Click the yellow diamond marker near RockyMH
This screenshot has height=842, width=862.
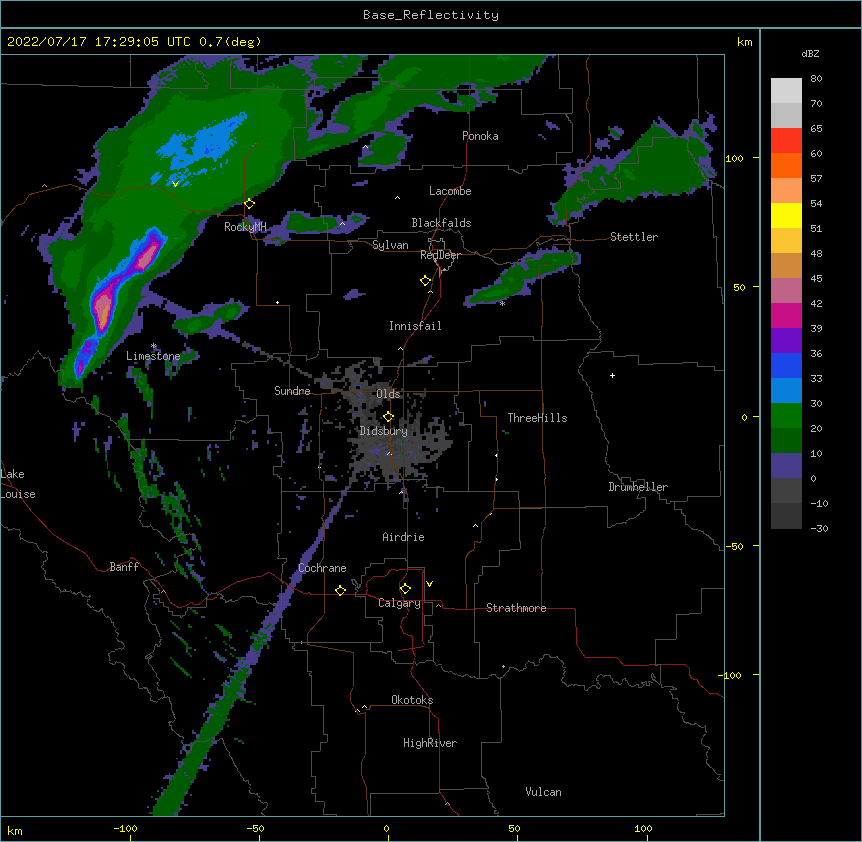250,204
